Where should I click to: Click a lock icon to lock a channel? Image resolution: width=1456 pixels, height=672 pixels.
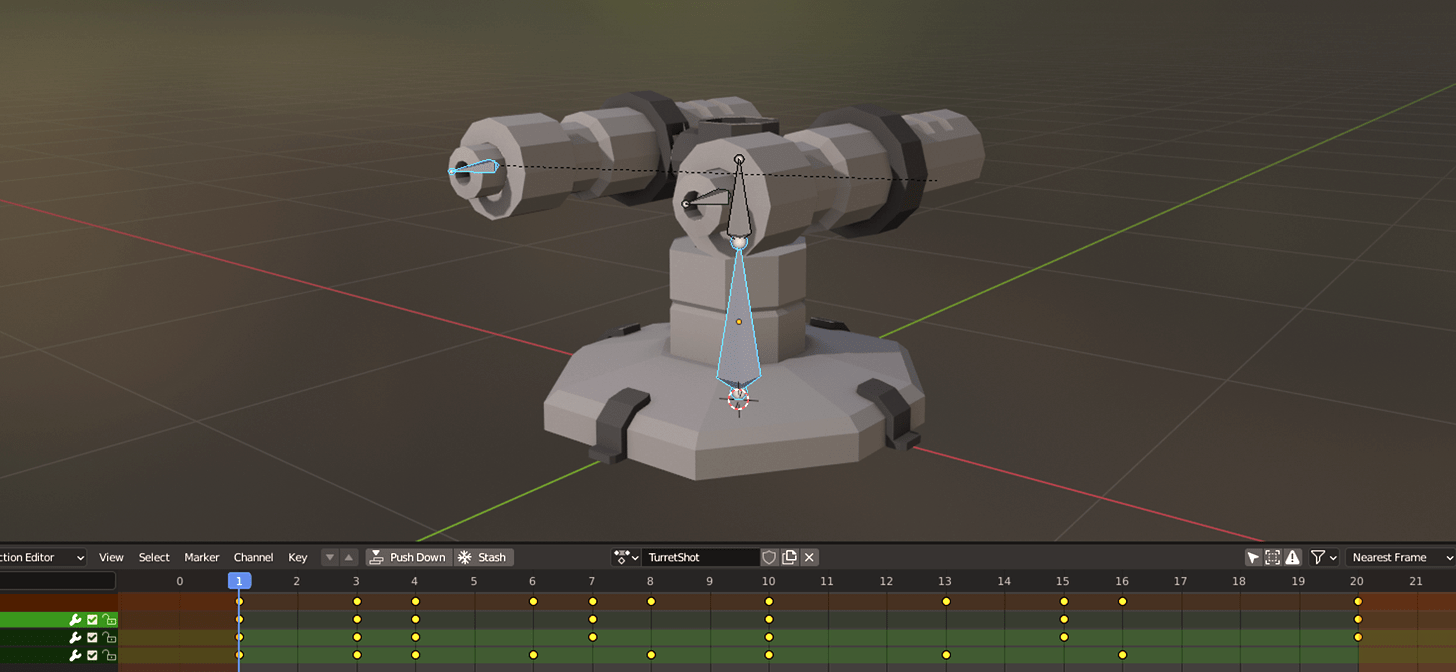109,620
